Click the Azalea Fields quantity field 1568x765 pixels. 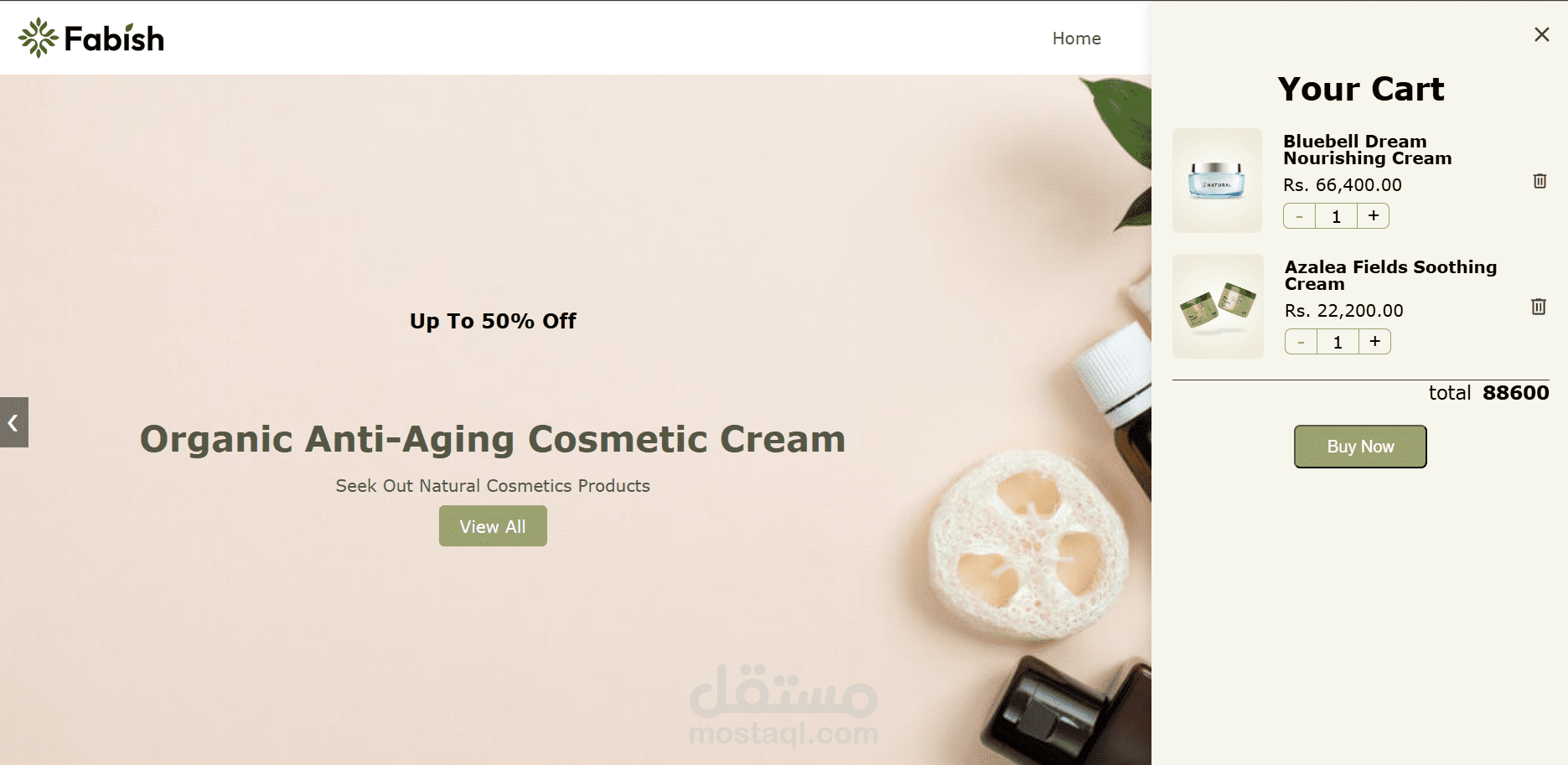(1338, 342)
